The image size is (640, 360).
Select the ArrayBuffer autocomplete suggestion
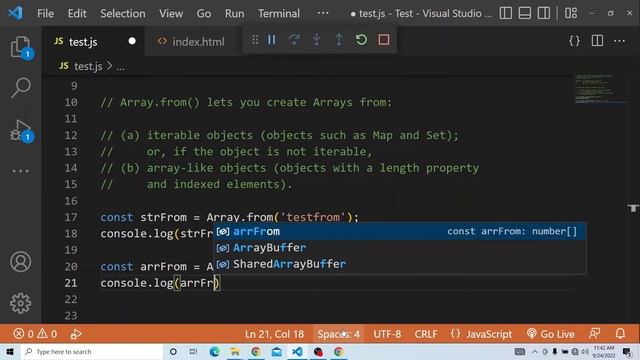[400, 248]
